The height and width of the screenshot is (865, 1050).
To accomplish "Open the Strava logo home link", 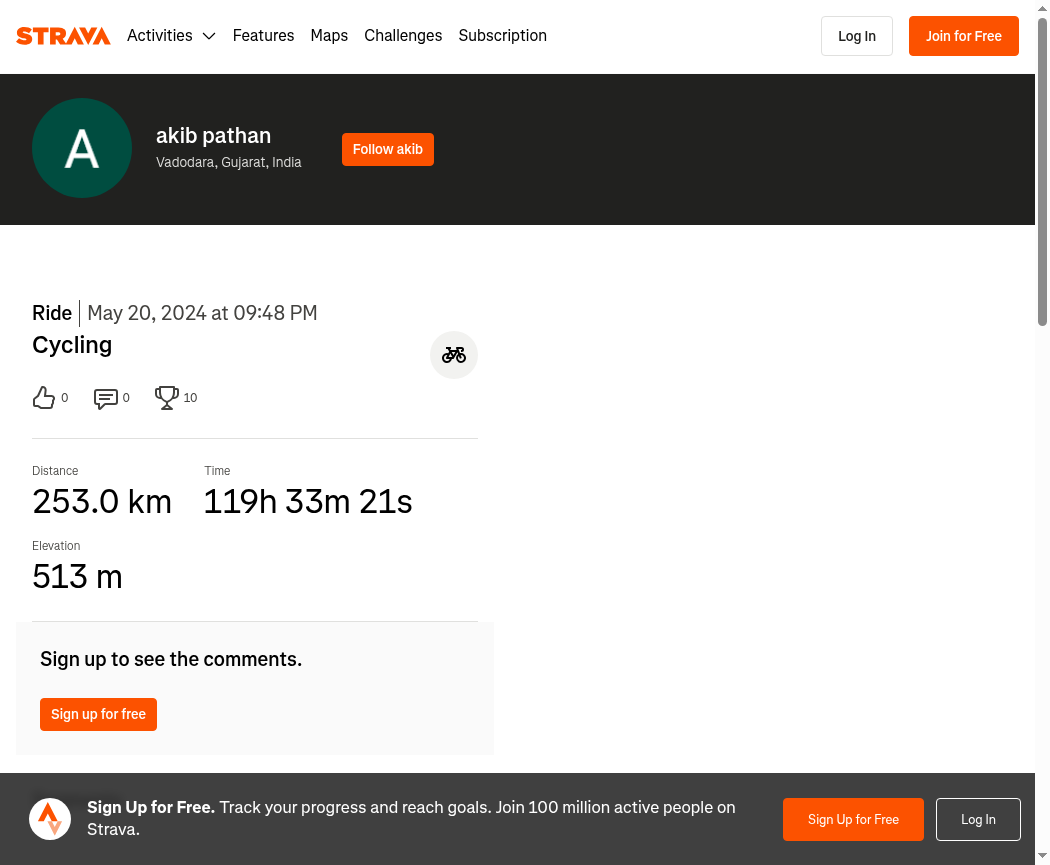I will point(63,35).
